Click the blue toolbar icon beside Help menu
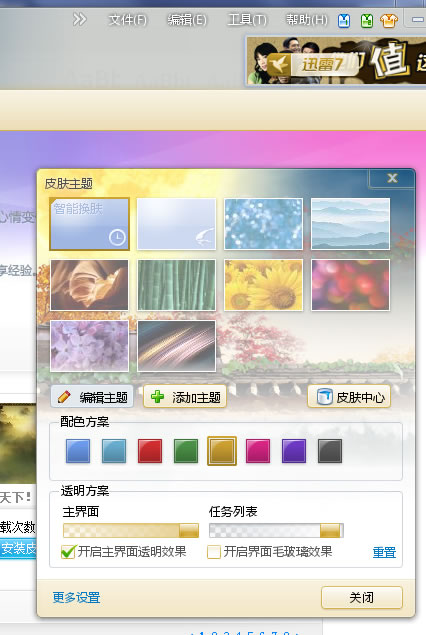The height and width of the screenshot is (635, 426). pyautogui.click(x=344, y=20)
